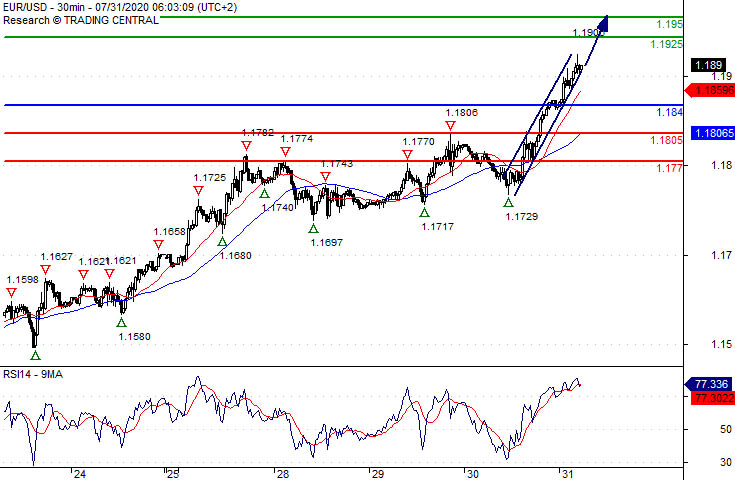Image resolution: width=735 pixels, height=480 pixels.
Task: Click the red 1.18596 moving average tag
Action: (x=710, y=90)
